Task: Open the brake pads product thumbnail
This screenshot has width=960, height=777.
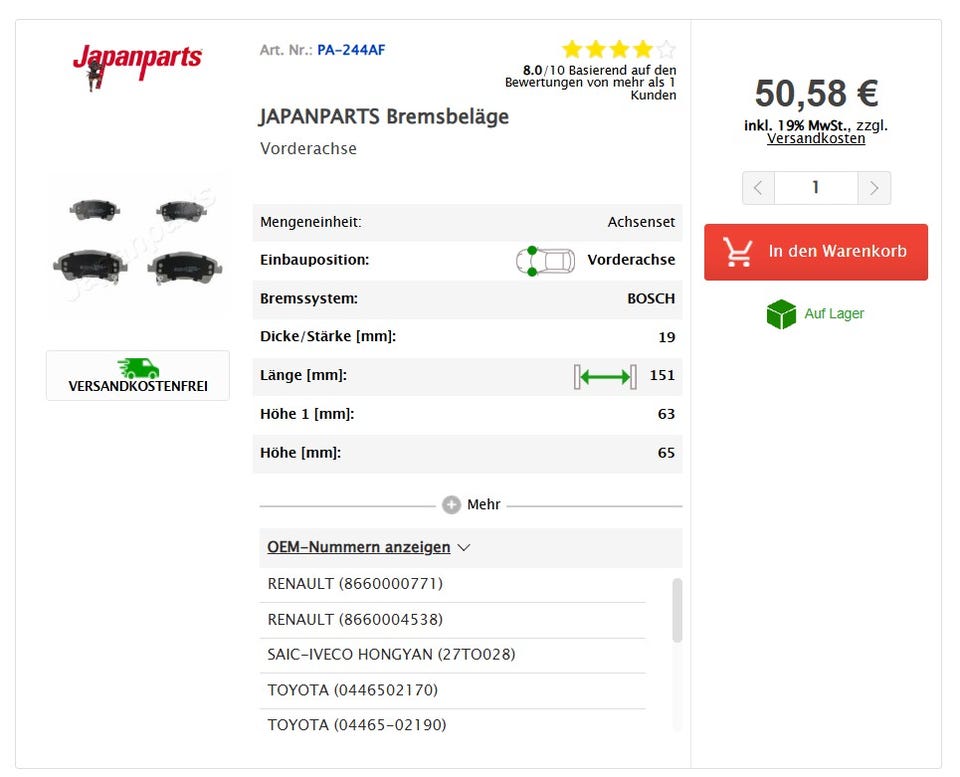Action: pyautogui.click(x=138, y=248)
